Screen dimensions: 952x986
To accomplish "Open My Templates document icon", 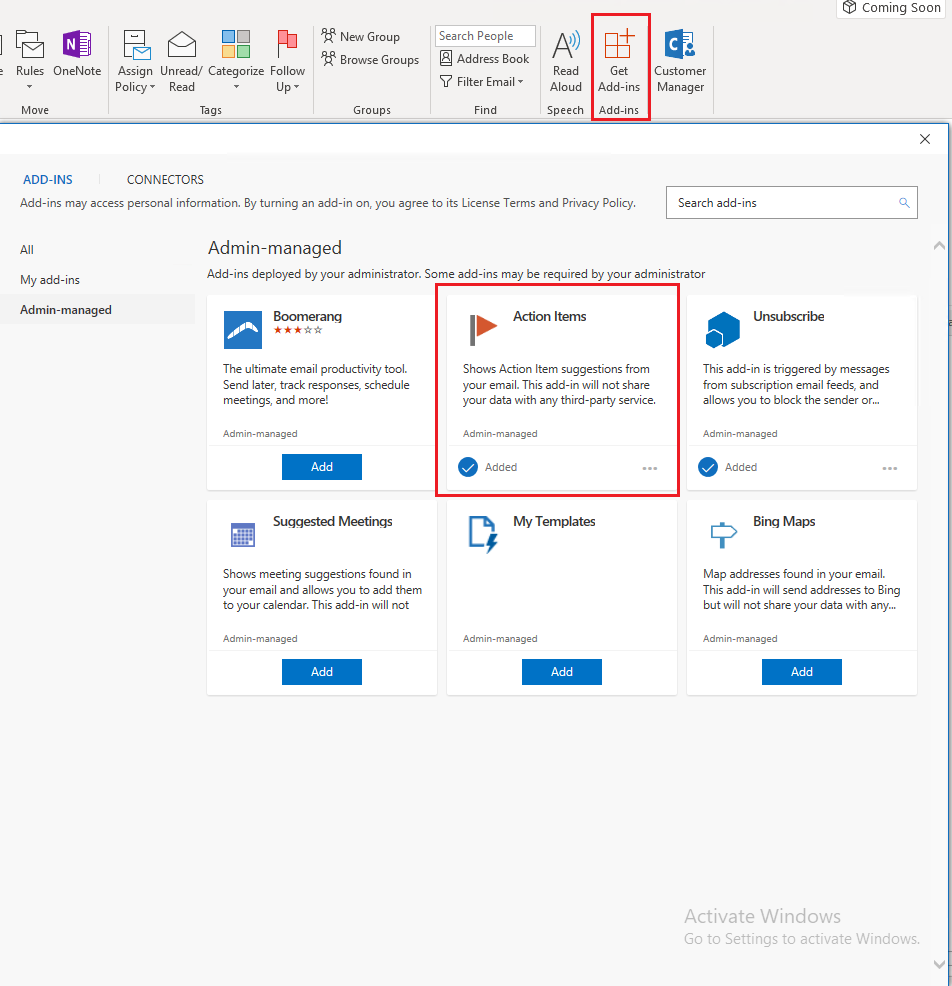I will (484, 535).
